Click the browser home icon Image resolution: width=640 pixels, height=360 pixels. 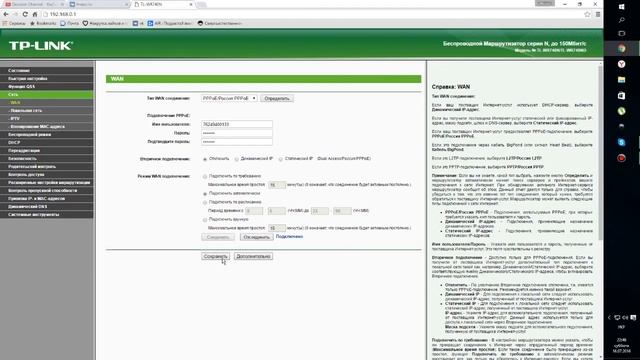(x=35, y=14)
